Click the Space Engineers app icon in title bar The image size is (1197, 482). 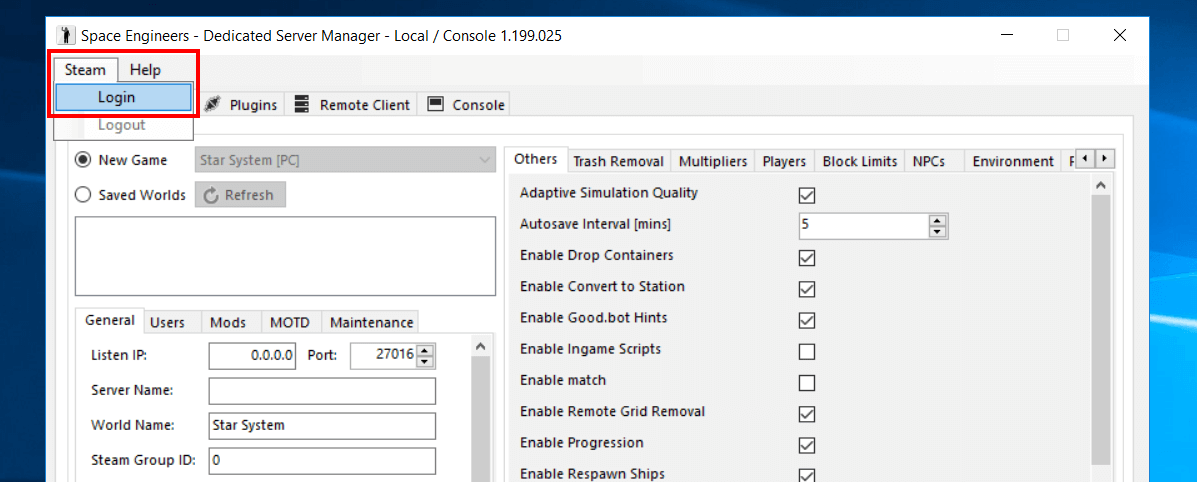(66, 35)
